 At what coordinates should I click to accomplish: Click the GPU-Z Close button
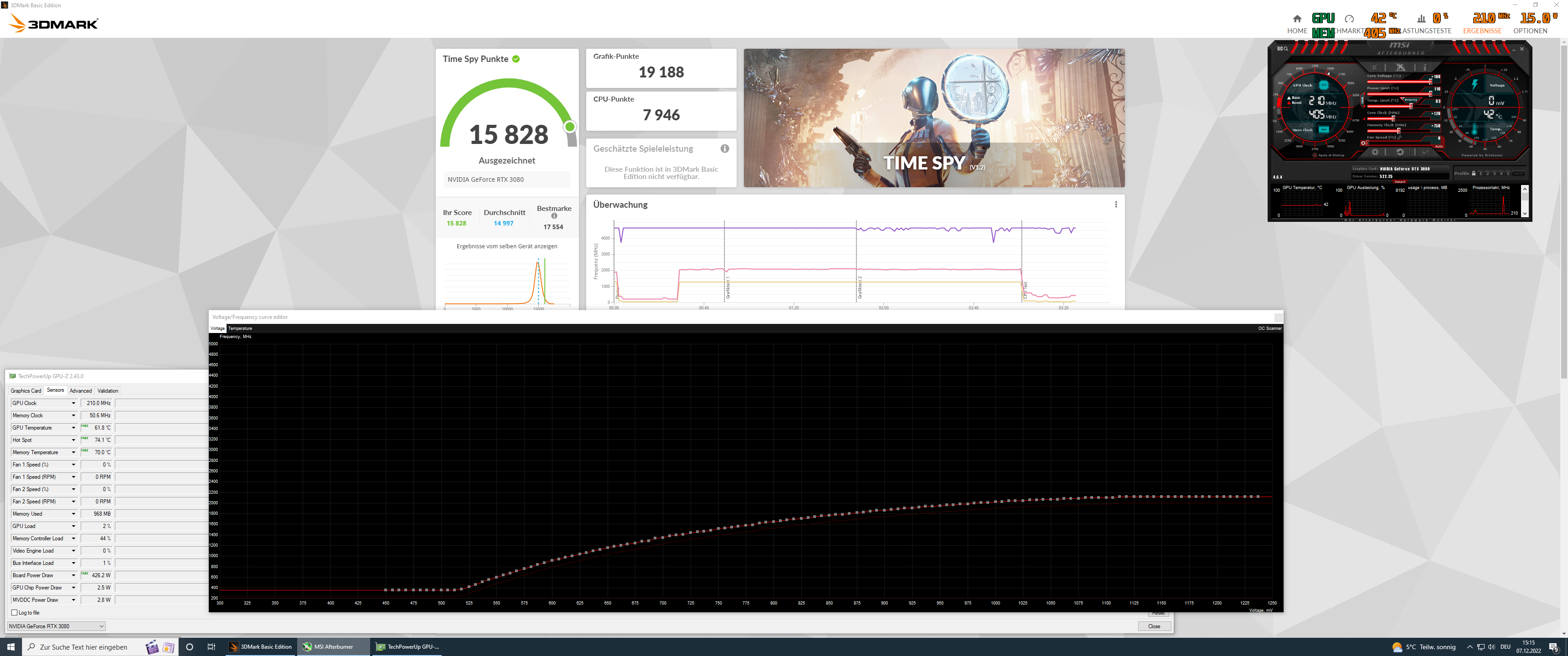tap(1154, 626)
